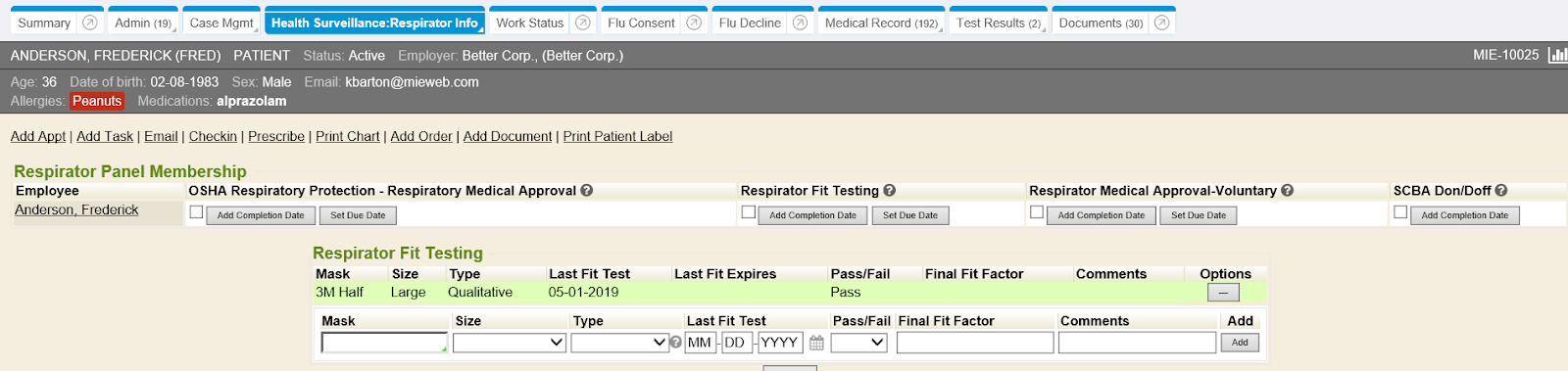This screenshot has height=371, width=1568.
Task: Click Add button for new fit test
Action: click(1240, 343)
